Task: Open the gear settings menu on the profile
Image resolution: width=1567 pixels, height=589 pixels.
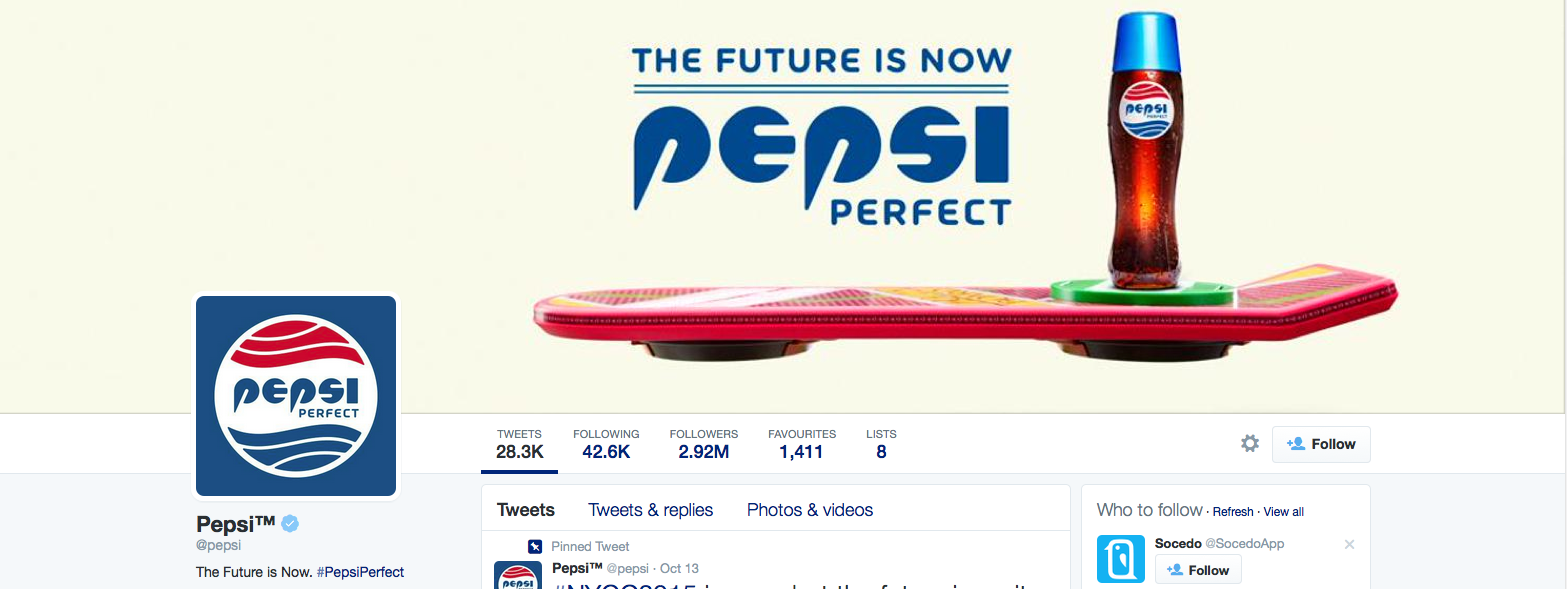Action: coord(1249,444)
